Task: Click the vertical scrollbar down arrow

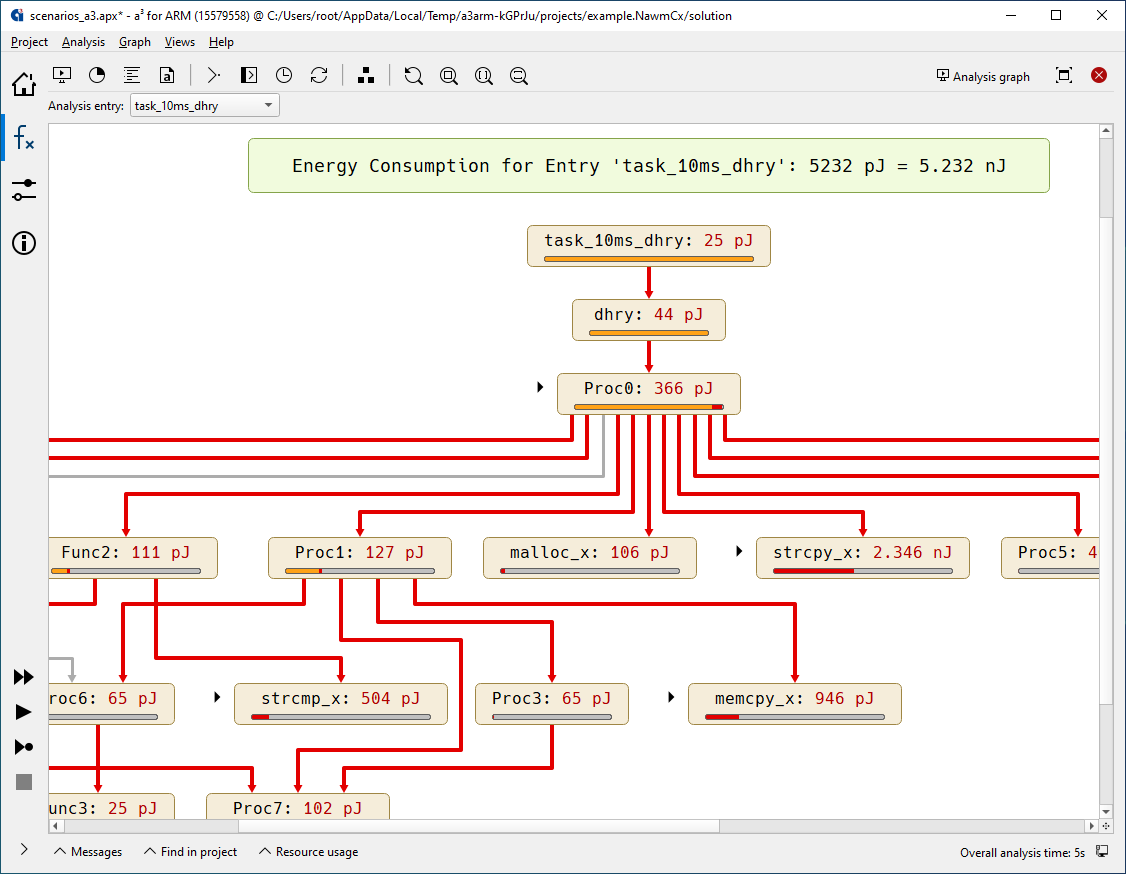Action: tap(1106, 812)
